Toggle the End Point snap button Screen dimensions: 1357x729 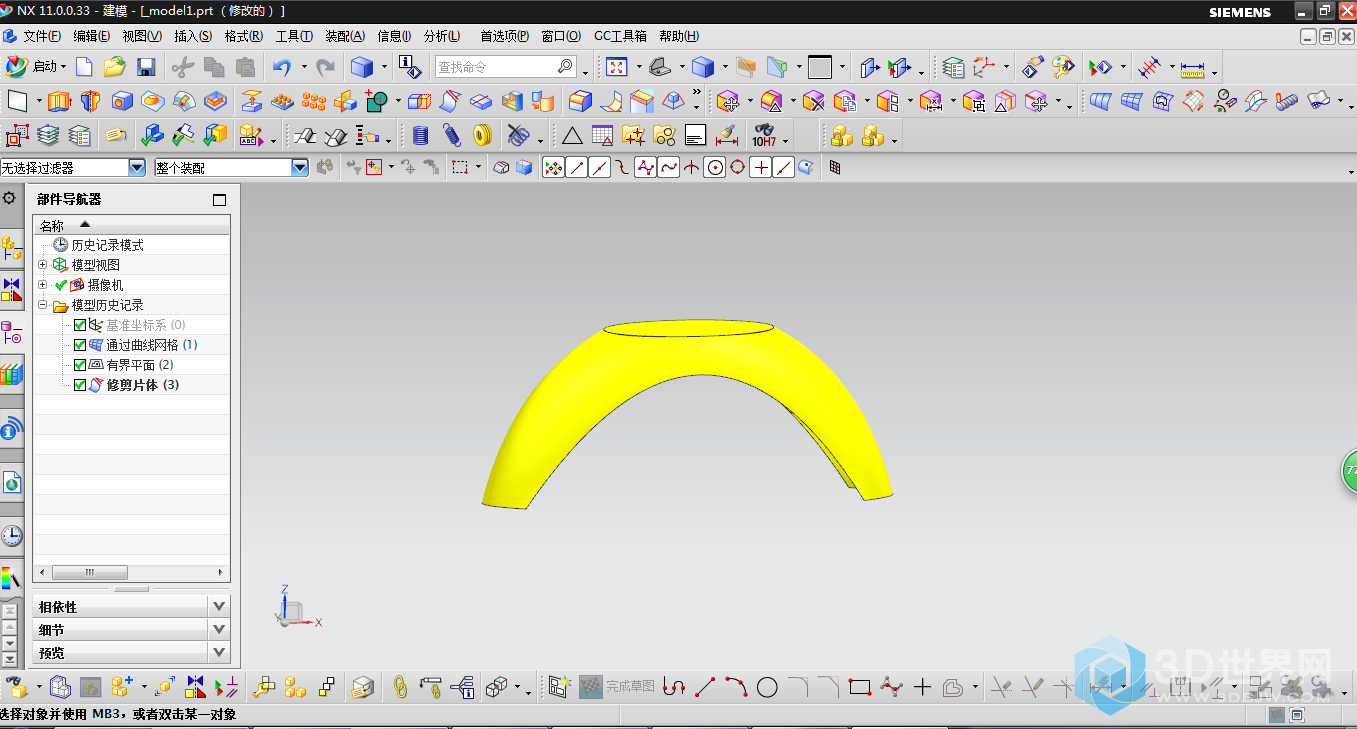point(577,168)
